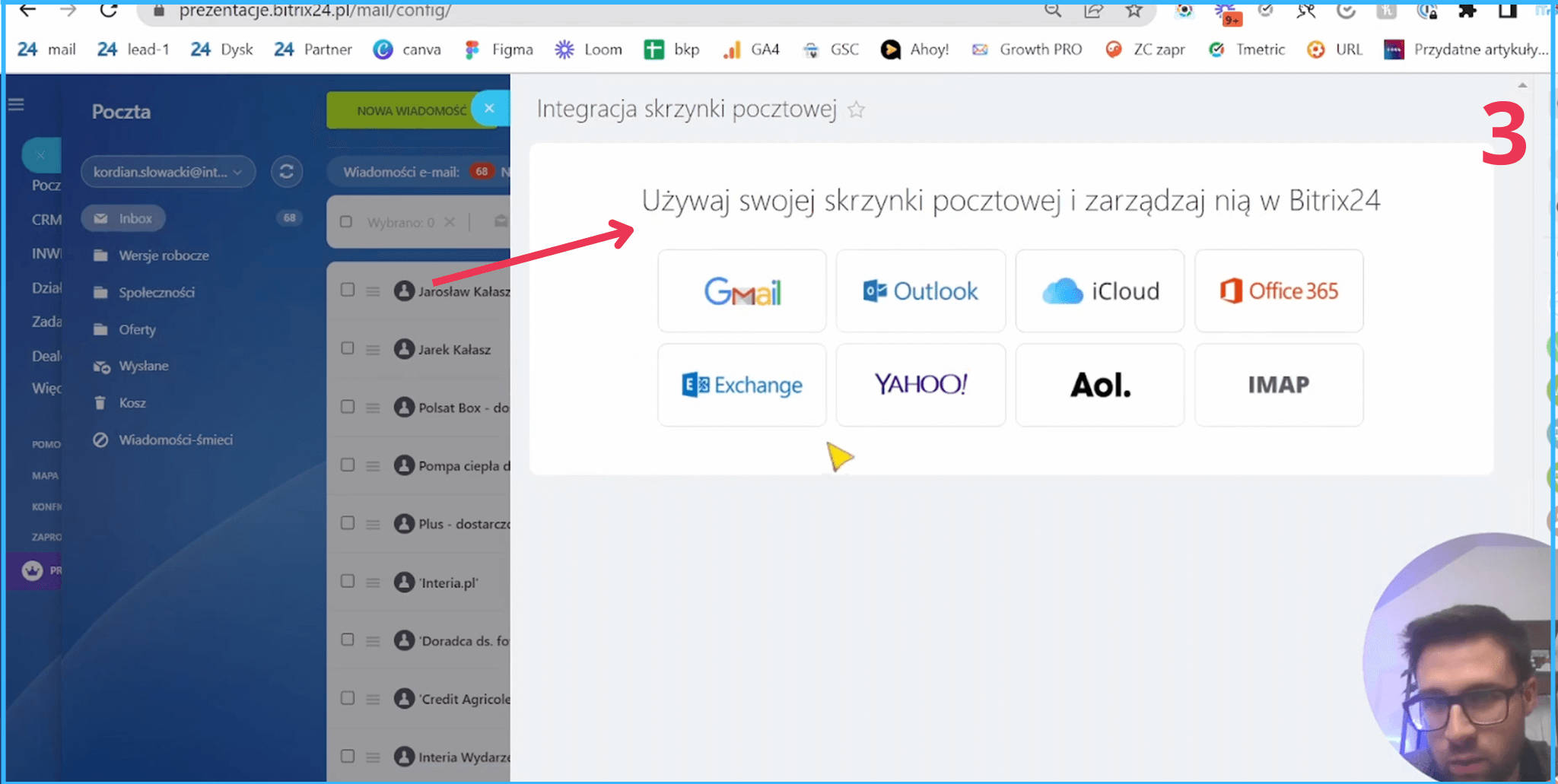Pick iCloud mailbox integration
Image resolution: width=1558 pixels, height=784 pixels.
pyautogui.click(x=1099, y=291)
